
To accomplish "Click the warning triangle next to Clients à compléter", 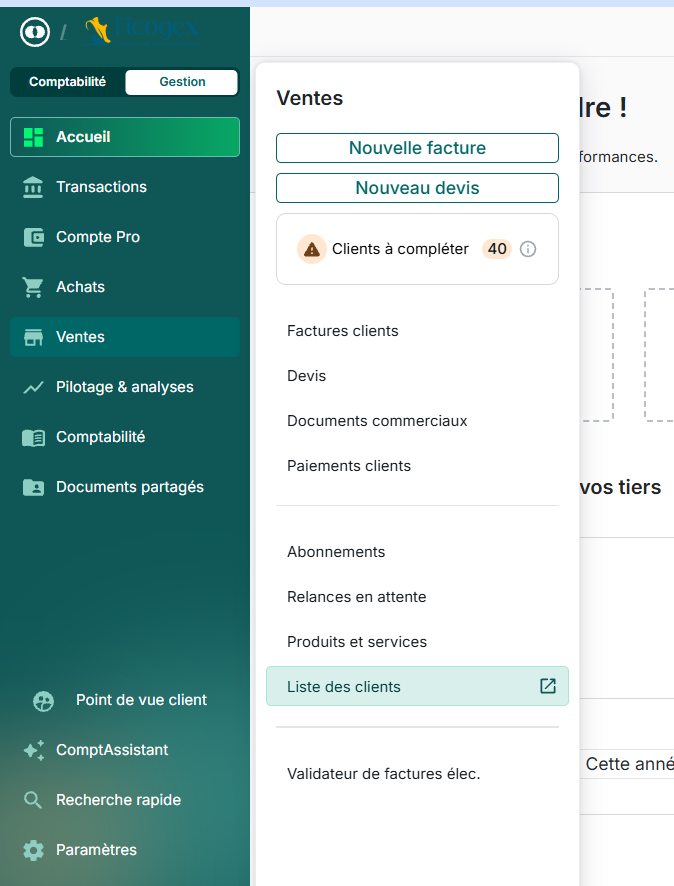I will click(312, 249).
